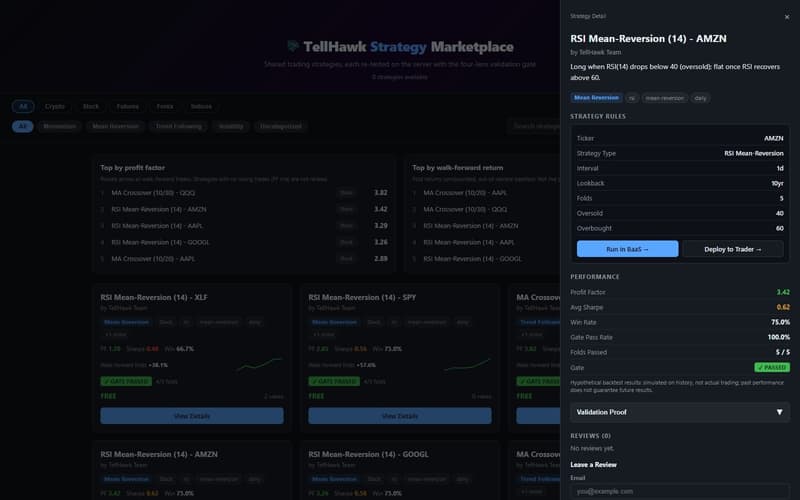Viewport: 800px width, 500px height.
Task: Click the TellHawk hawk logo icon
Action: [x=293, y=46]
